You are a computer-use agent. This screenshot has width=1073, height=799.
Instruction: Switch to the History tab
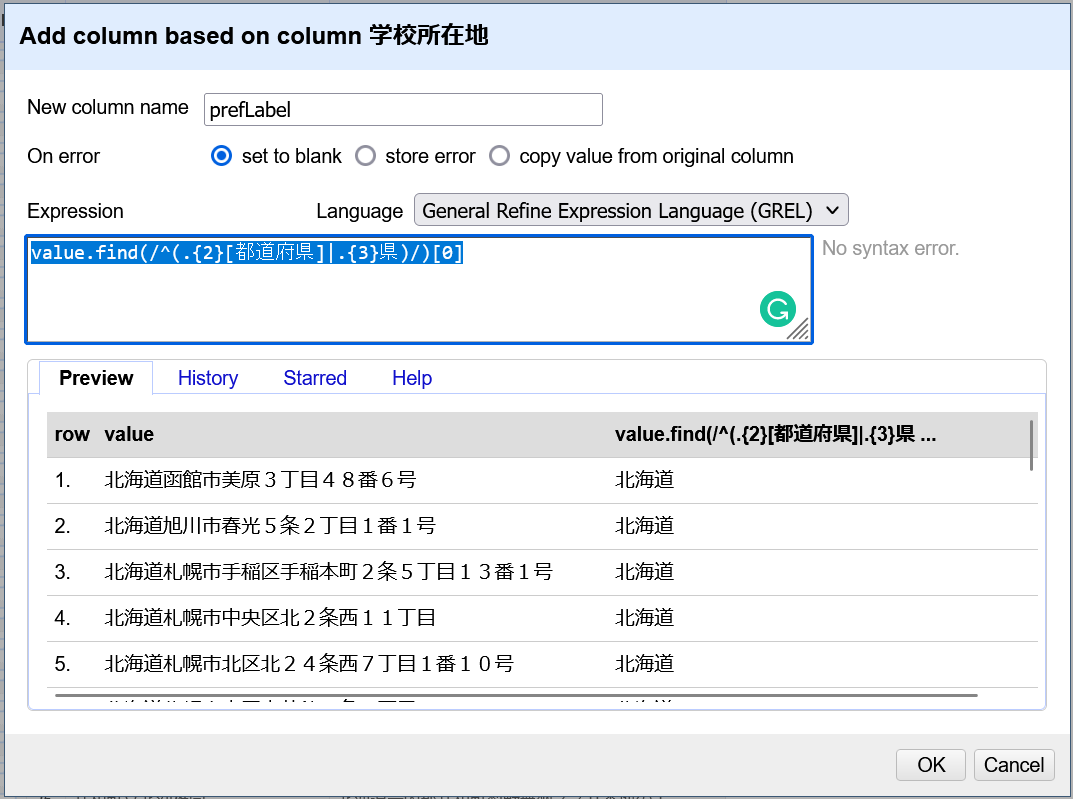pos(208,378)
